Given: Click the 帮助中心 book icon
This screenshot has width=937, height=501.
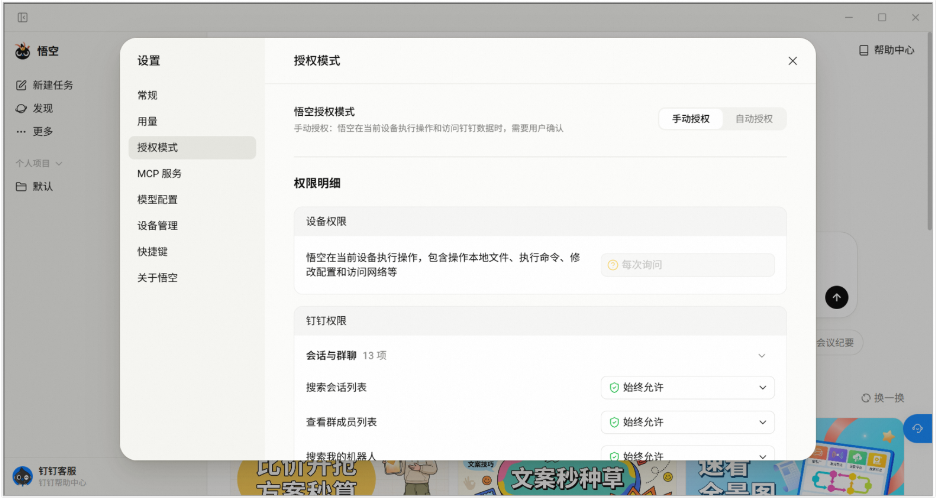Looking at the screenshot, I should (863, 50).
